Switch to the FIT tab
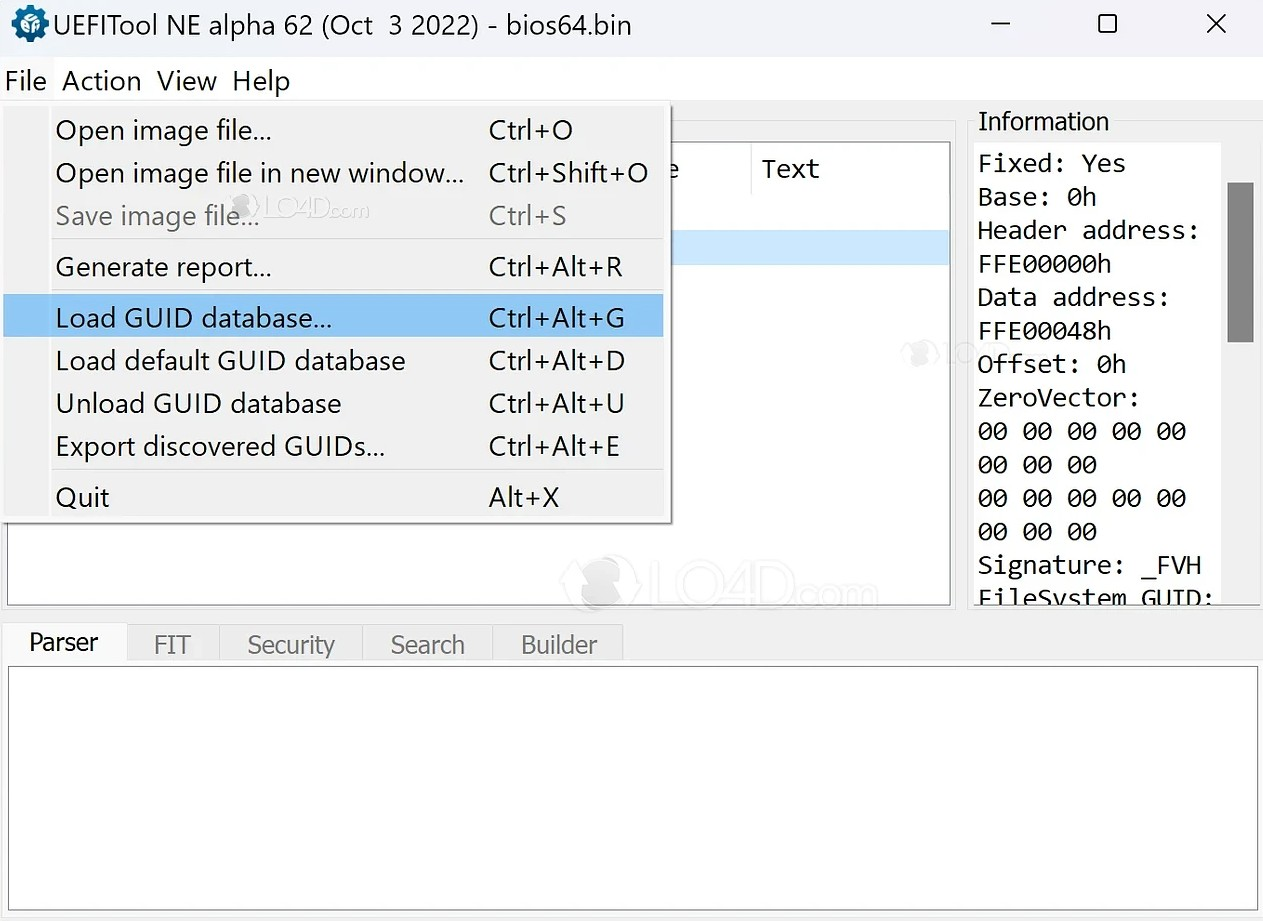The height and width of the screenshot is (921, 1263). 172,645
